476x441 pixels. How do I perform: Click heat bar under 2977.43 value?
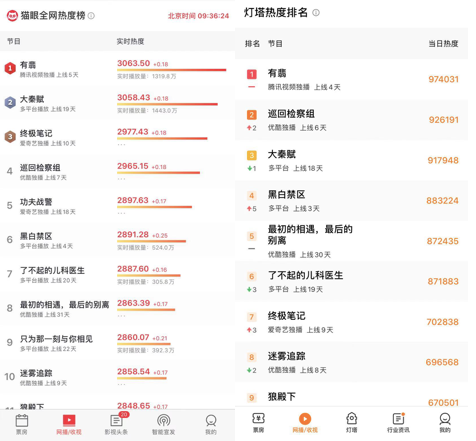coord(162,138)
